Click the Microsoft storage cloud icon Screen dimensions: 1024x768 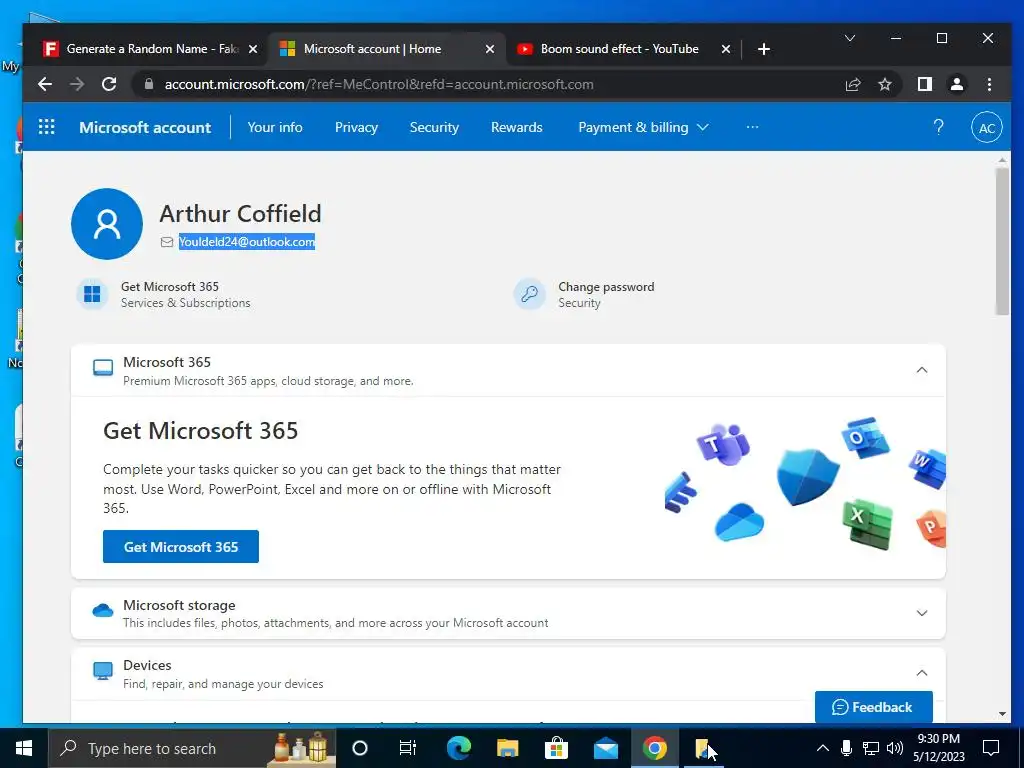[x=103, y=611]
